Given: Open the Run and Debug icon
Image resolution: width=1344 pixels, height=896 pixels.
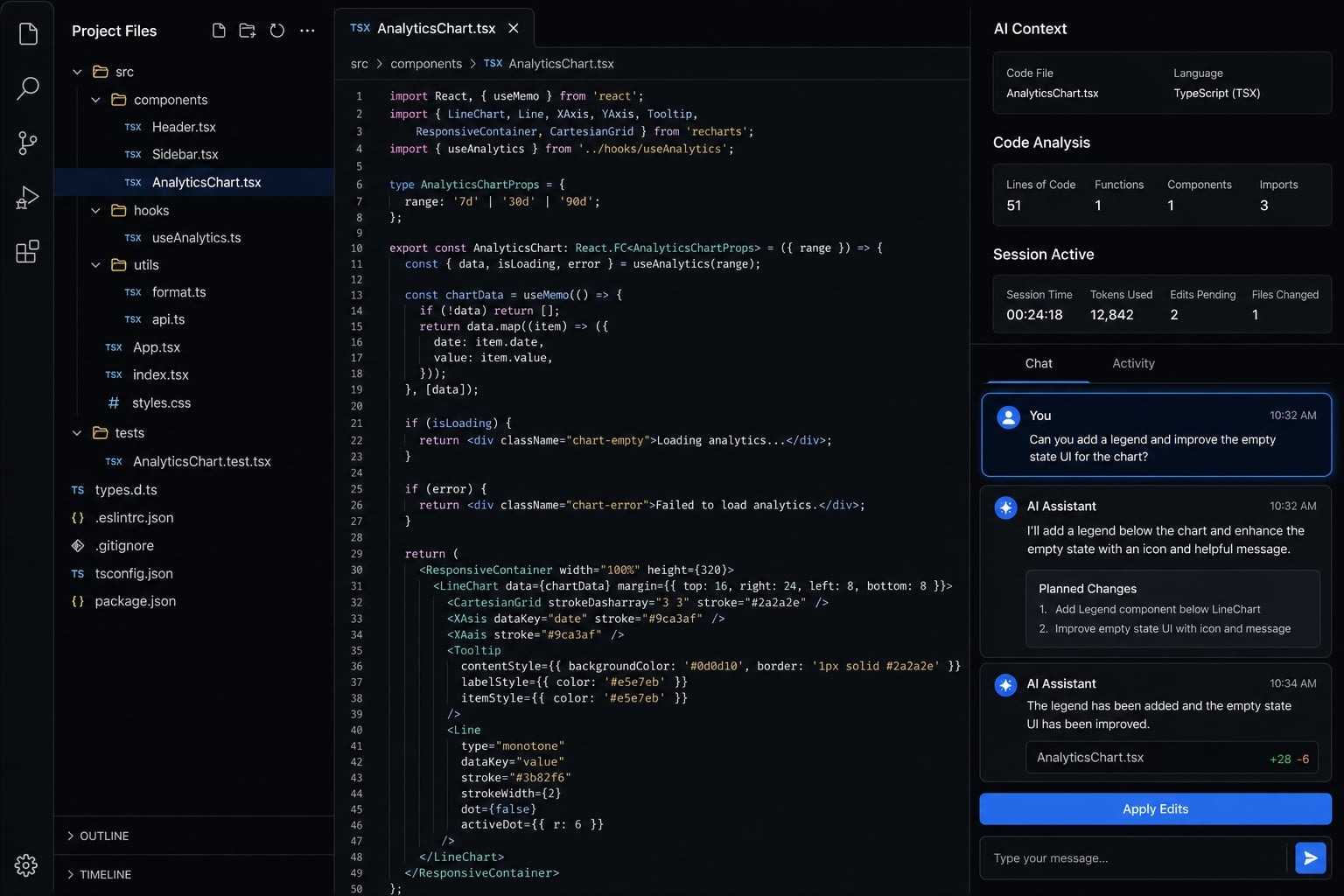Looking at the screenshot, I should pos(28,198).
